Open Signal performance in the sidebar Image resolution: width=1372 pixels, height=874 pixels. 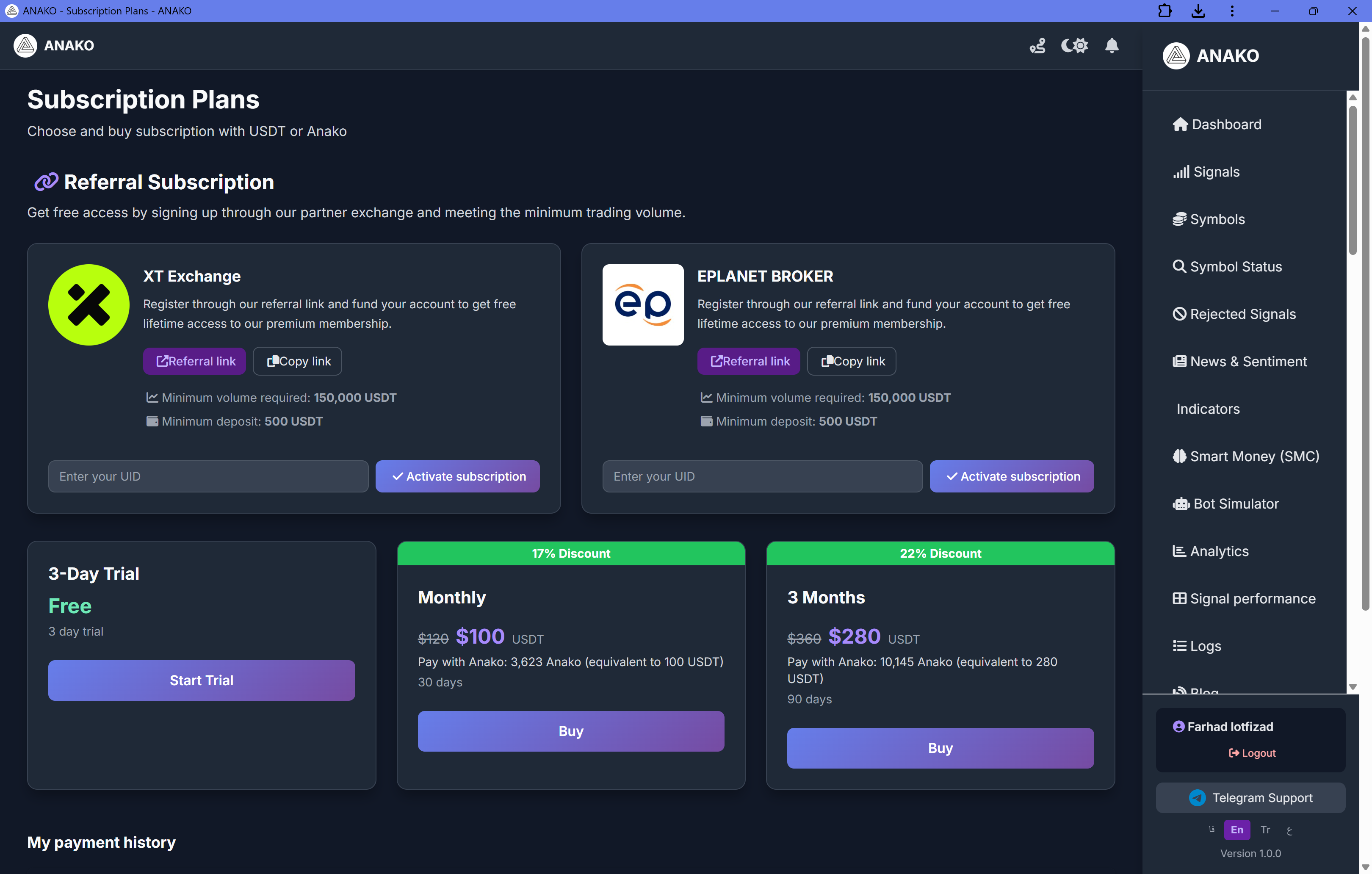pyautogui.click(x=1244, y=598)
